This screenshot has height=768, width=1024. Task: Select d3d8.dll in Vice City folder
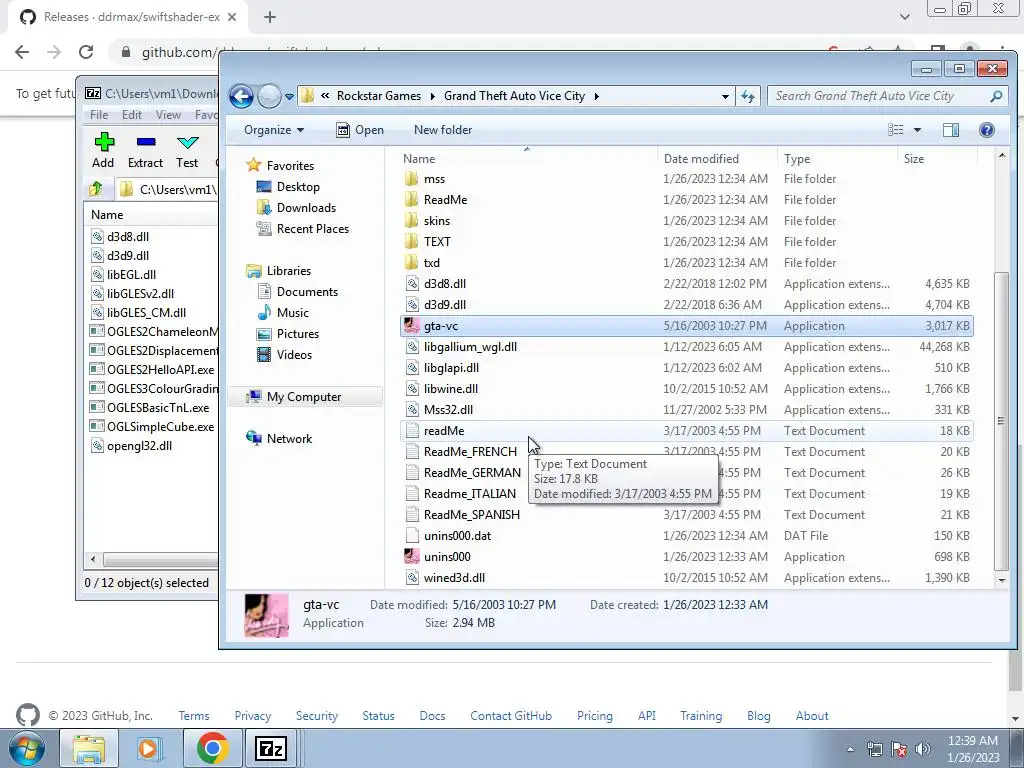686,284
